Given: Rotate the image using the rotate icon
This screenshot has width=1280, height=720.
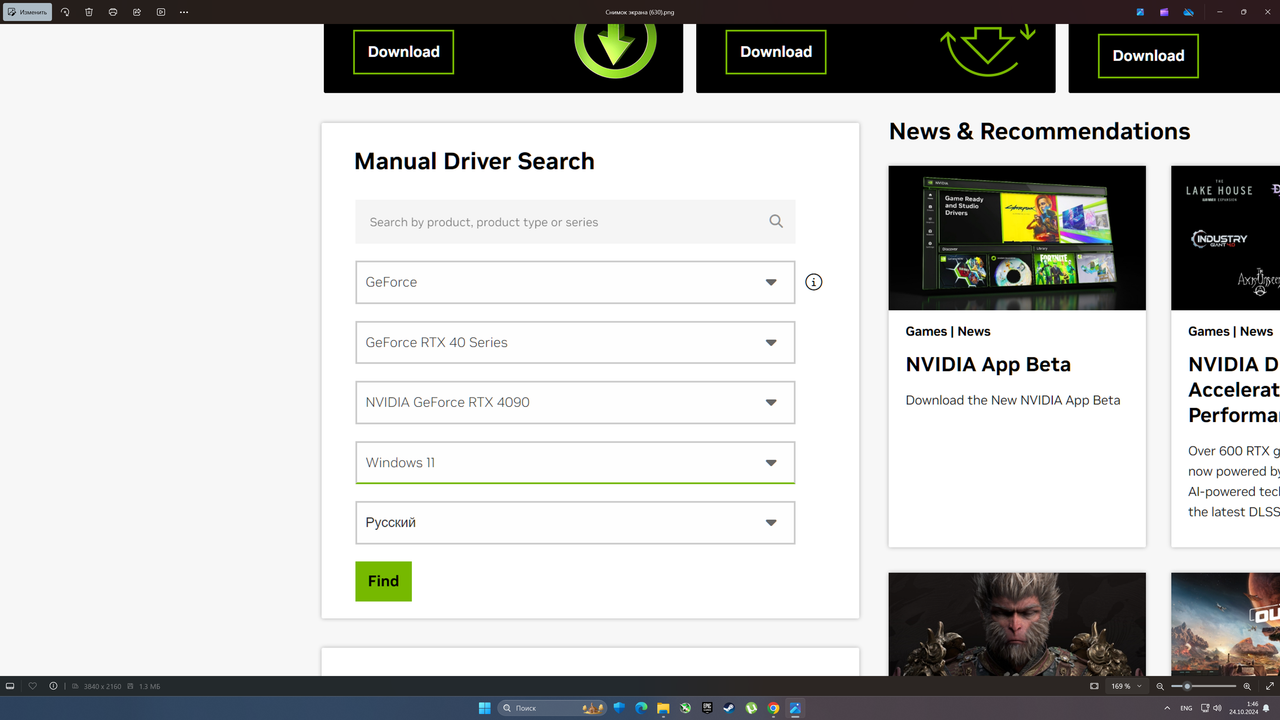Looking at the screenshot, I should click(x=65, y=12).
